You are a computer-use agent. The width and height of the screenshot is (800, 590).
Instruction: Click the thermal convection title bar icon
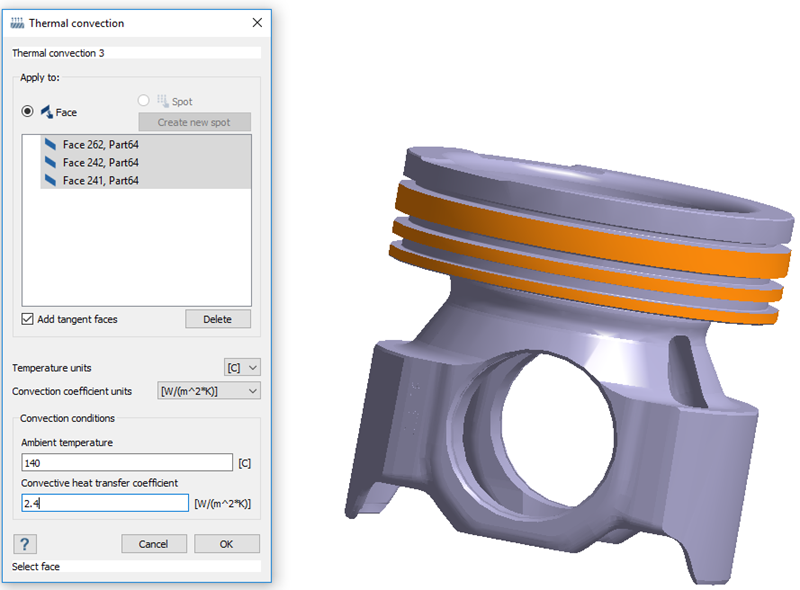(17, 22)
